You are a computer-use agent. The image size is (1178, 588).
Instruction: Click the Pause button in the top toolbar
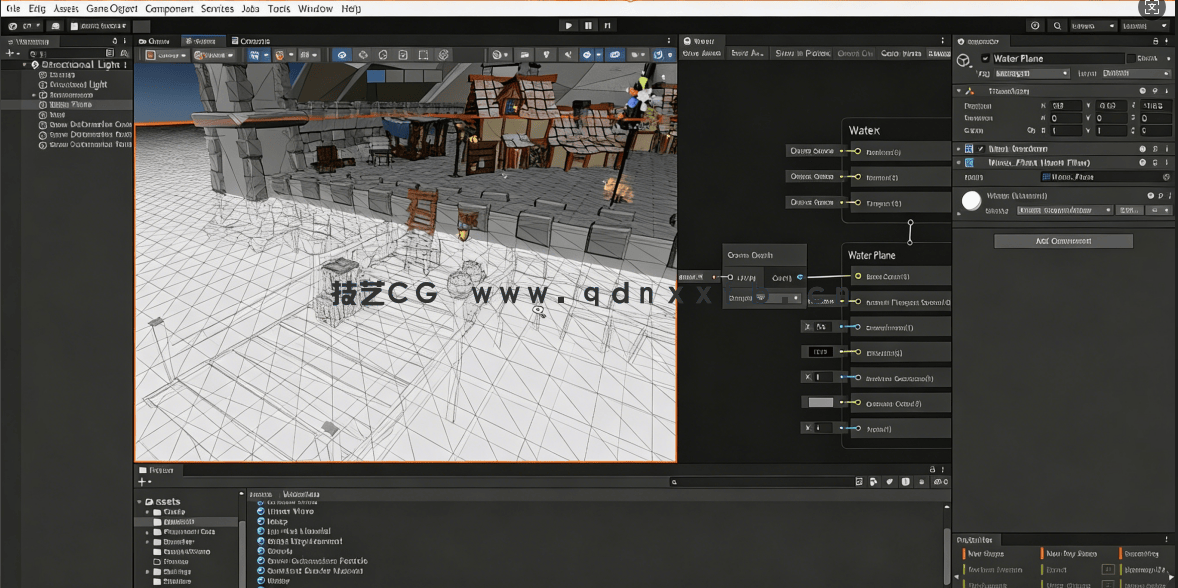click(x=586, y=25)
